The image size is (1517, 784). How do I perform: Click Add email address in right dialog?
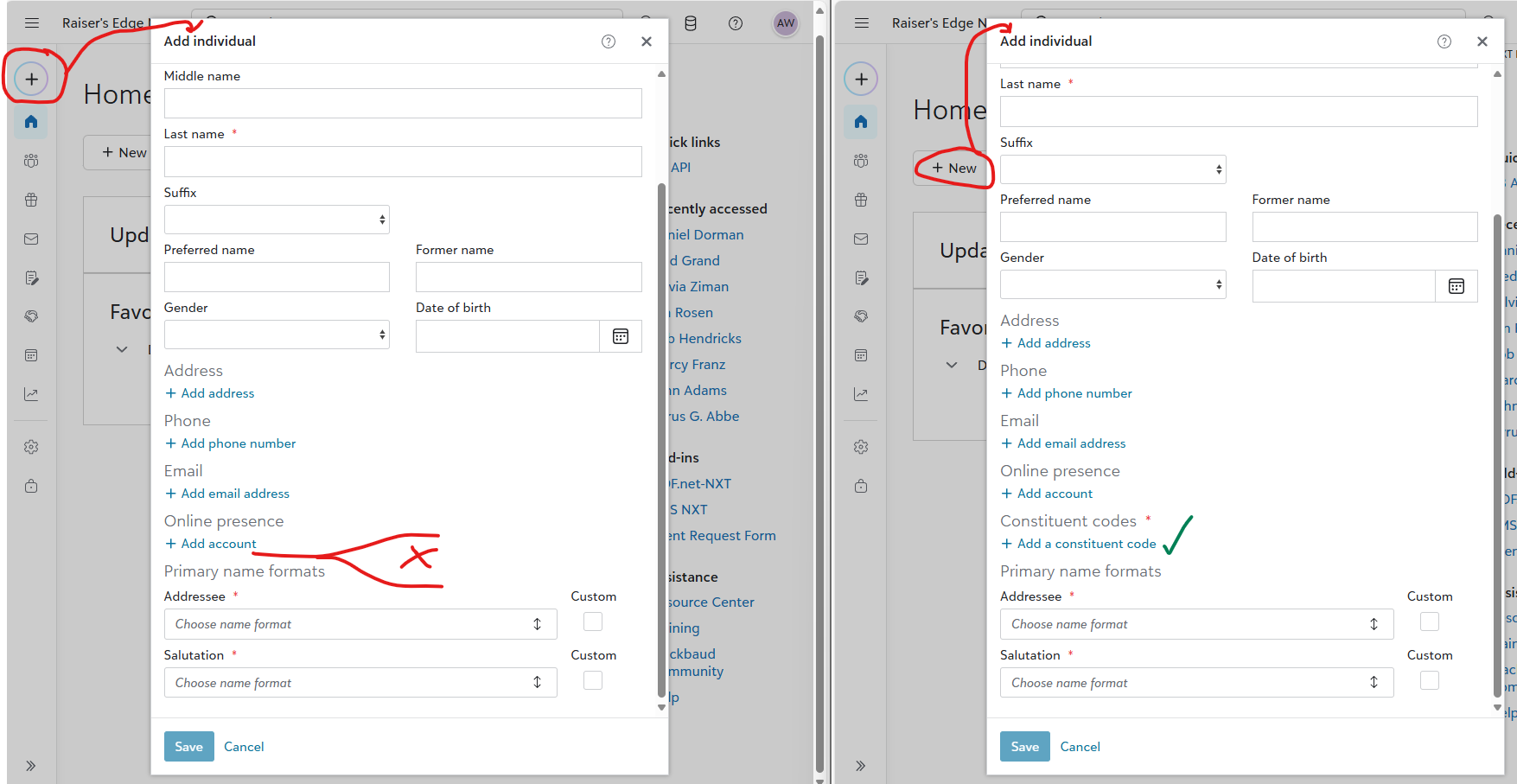pyautogui.click(x=1063, y=443)
